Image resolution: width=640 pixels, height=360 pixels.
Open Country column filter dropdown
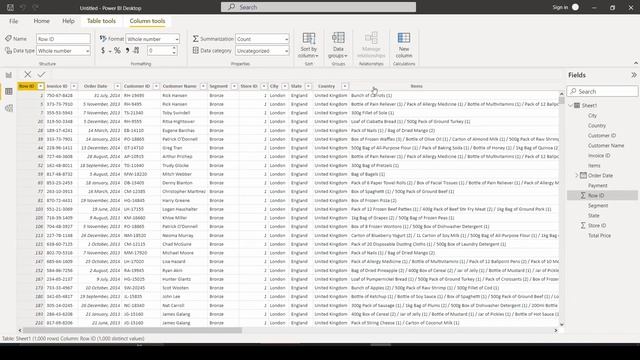coord(345,86)
